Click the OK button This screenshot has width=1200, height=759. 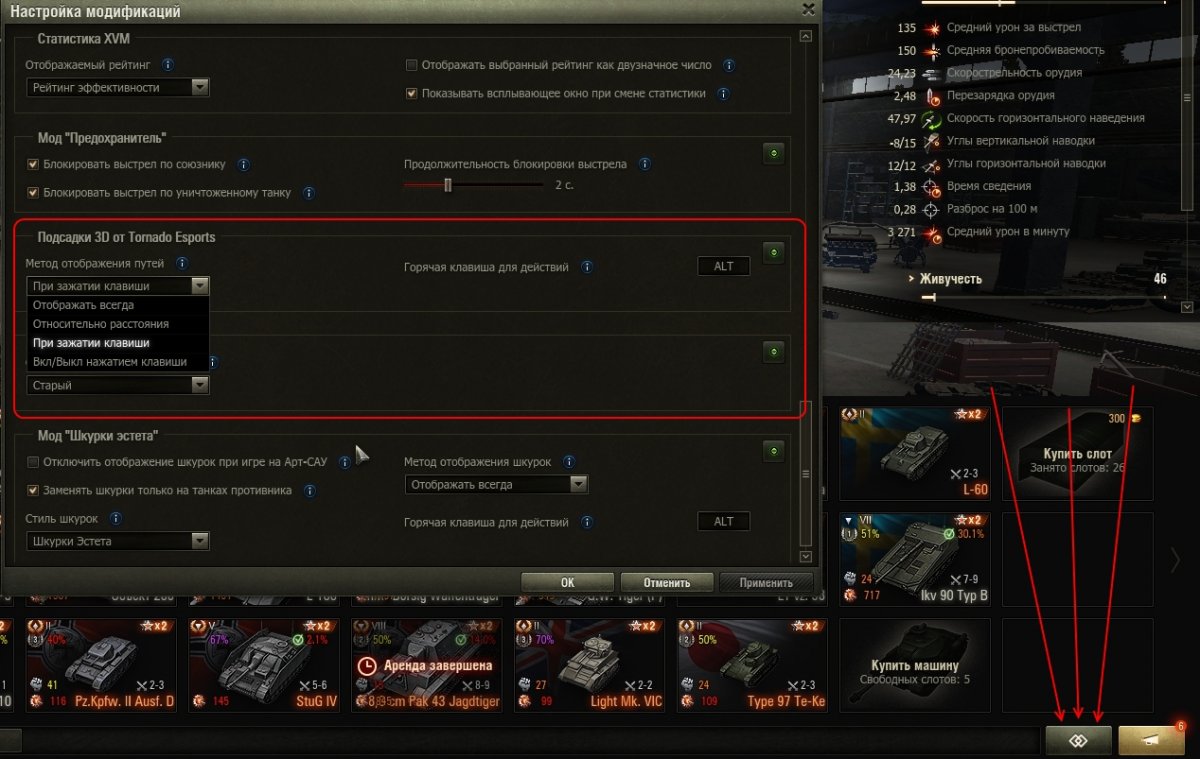[x=567, y=582]
